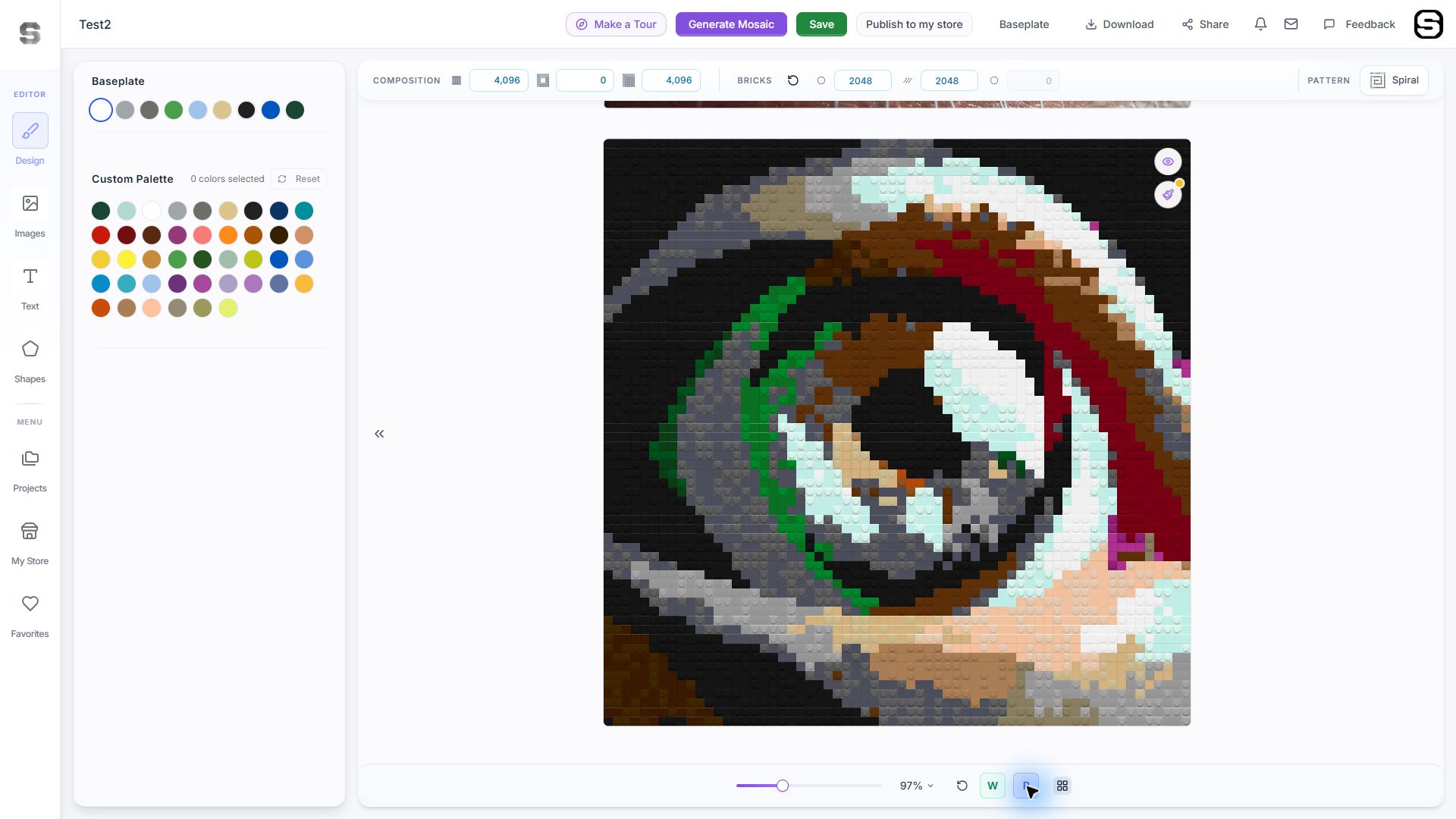Open the user profile avatar

[x=1429, y=24]
